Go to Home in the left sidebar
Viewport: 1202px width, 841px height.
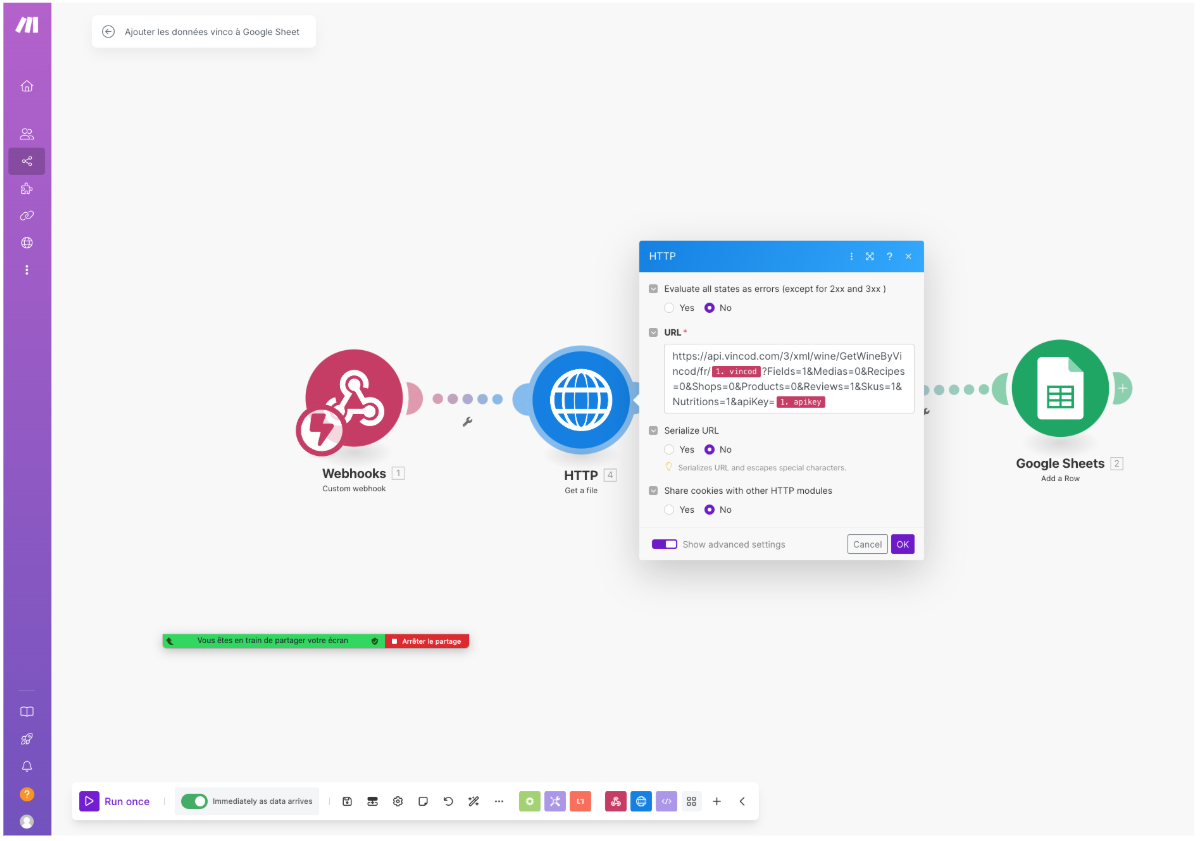pyautogui.click(x=27, y=86)
